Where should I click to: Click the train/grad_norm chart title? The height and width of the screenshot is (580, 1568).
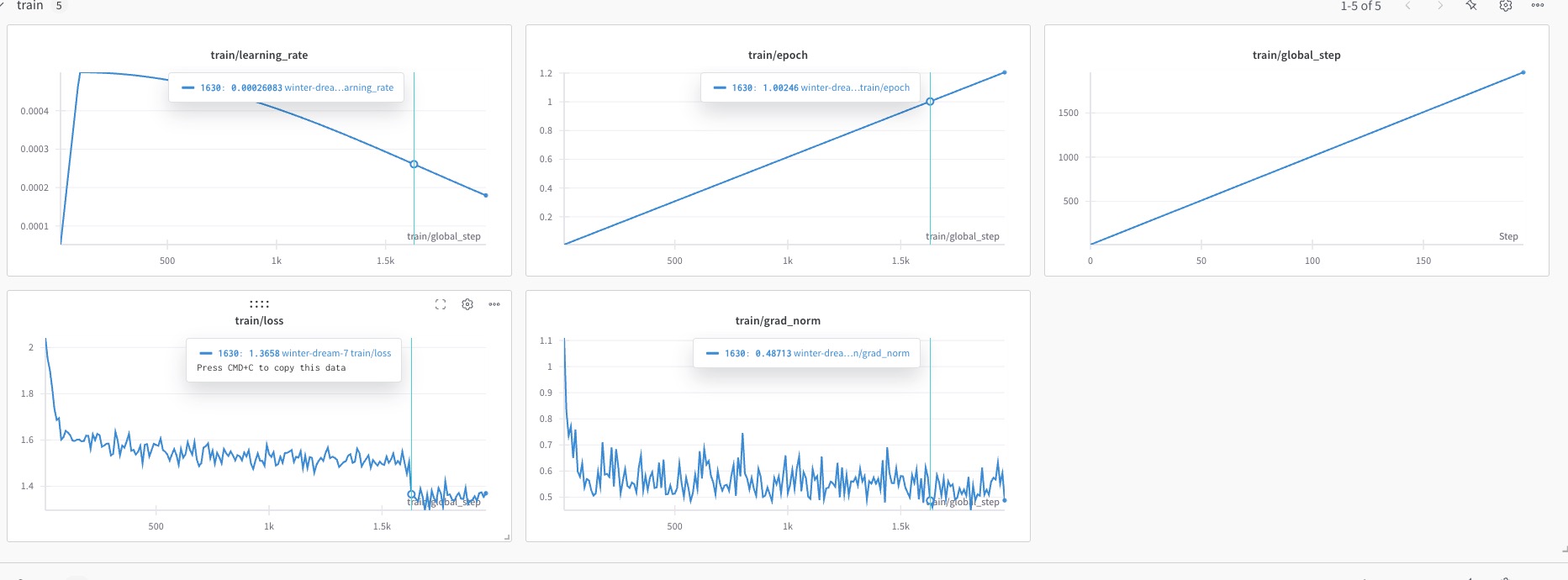click(778, 321)
